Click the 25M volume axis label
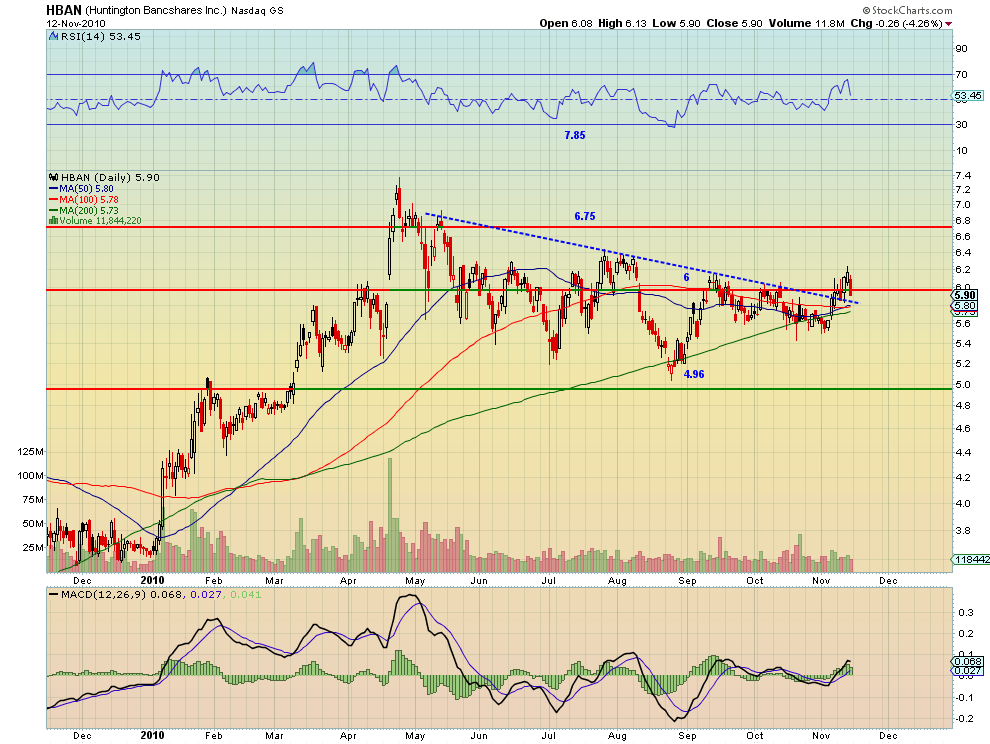 pyautogui.click(x=33, y=548)
